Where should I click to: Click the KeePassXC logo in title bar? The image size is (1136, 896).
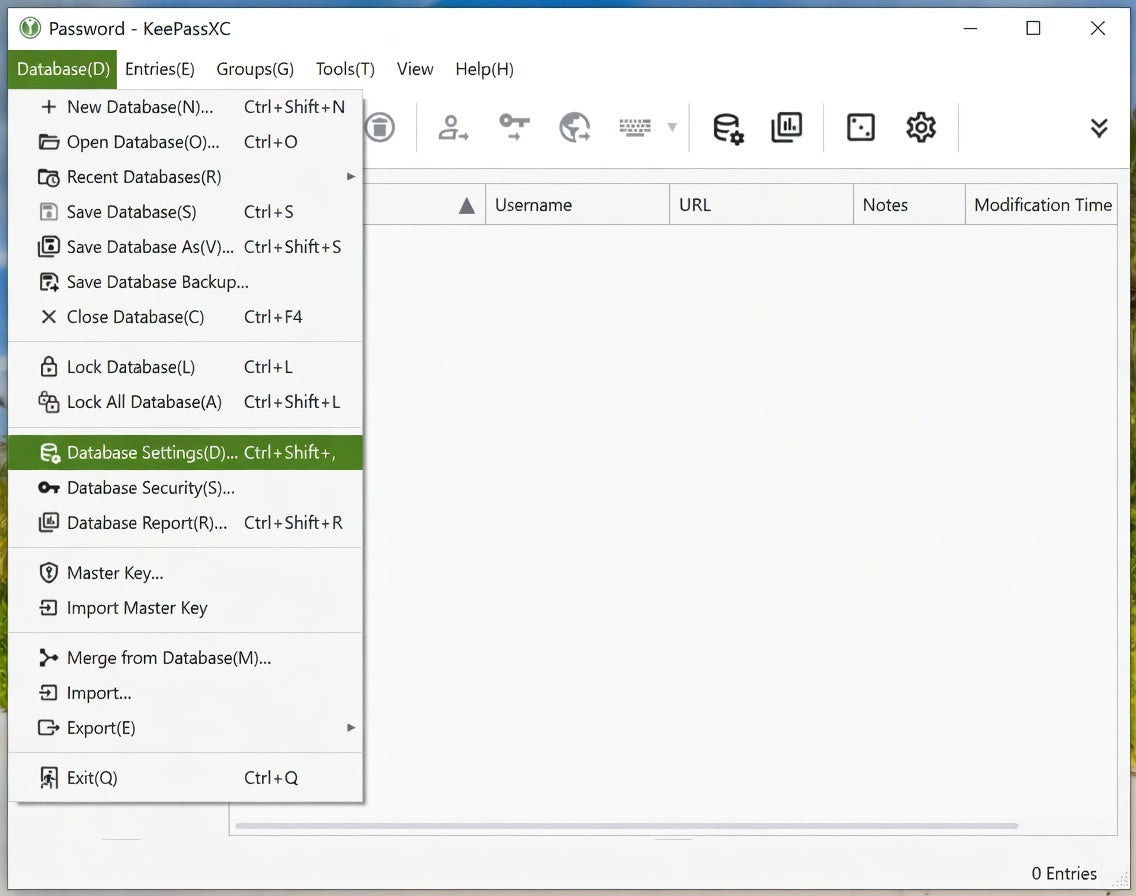coord(30,28)
